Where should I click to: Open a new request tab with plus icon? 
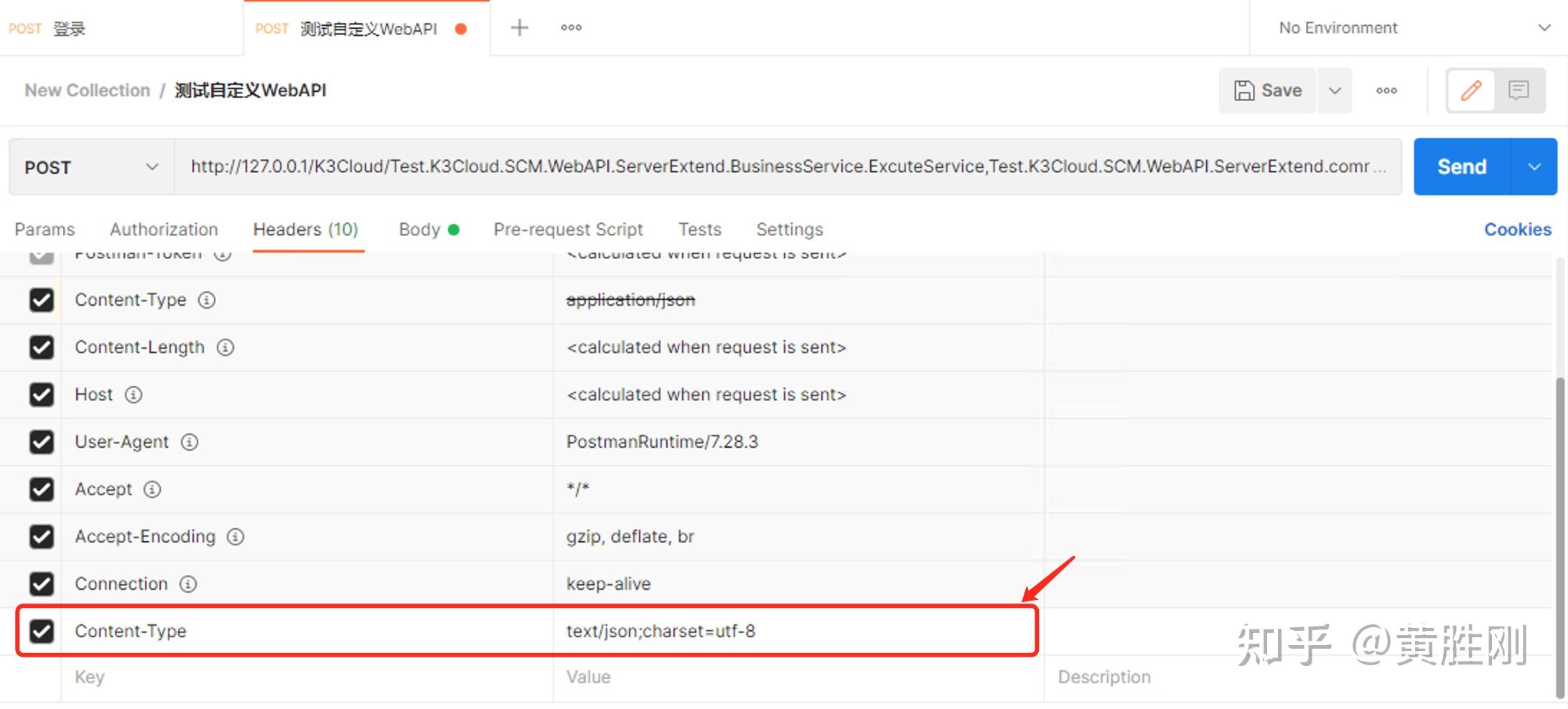[x=519, y=28]
